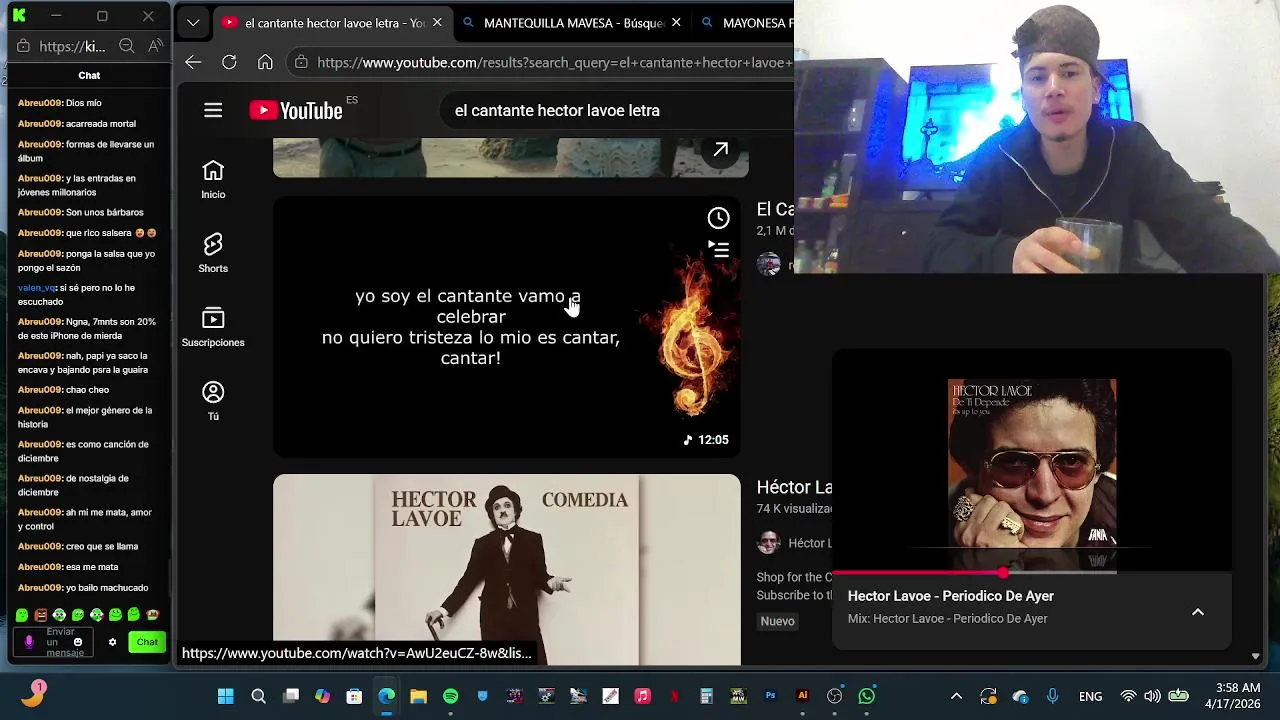This screenshot has height=720, width=1280.
Task: Open Spotify from the taskbar
Action: [x=450, y=696]
